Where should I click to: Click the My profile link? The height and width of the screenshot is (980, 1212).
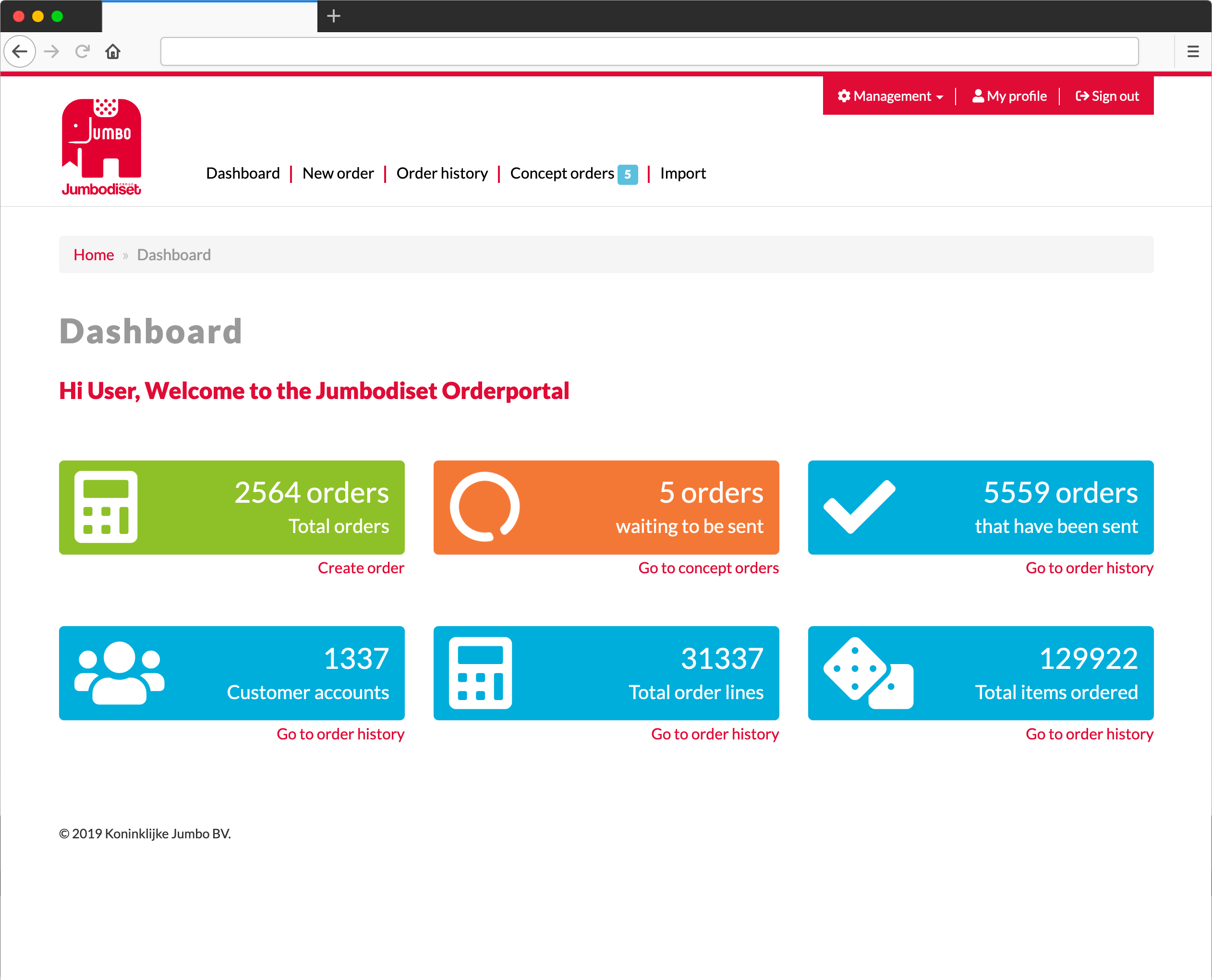(x=1009, y=96)
